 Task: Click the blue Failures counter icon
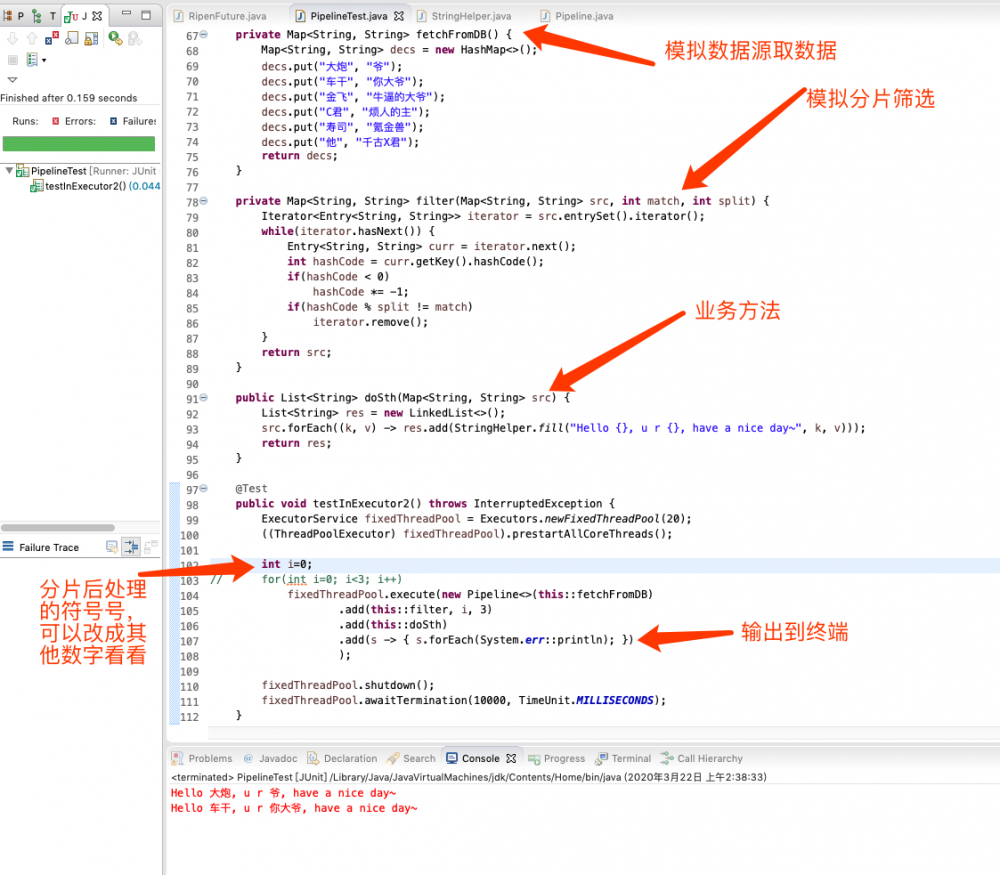pyautogui.click(x=113, y=121)
